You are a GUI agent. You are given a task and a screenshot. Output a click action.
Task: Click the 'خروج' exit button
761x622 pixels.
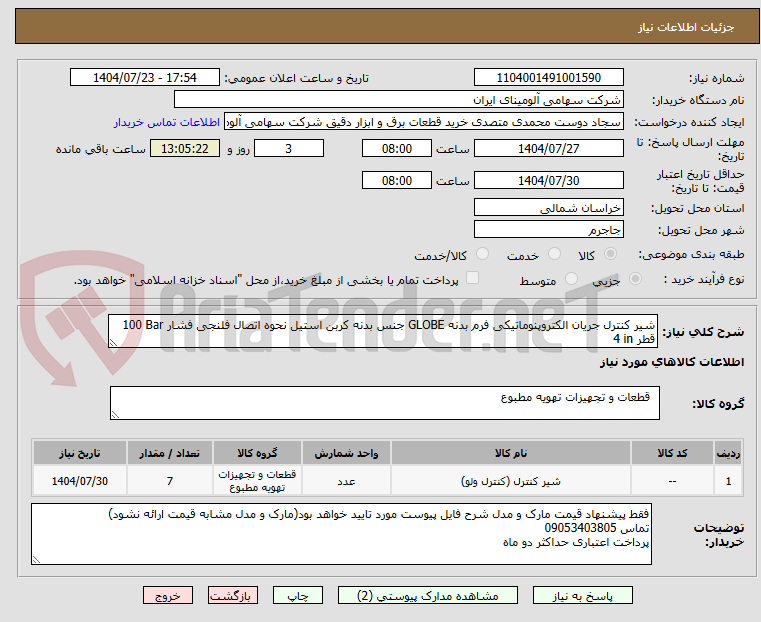pos(168,595)
